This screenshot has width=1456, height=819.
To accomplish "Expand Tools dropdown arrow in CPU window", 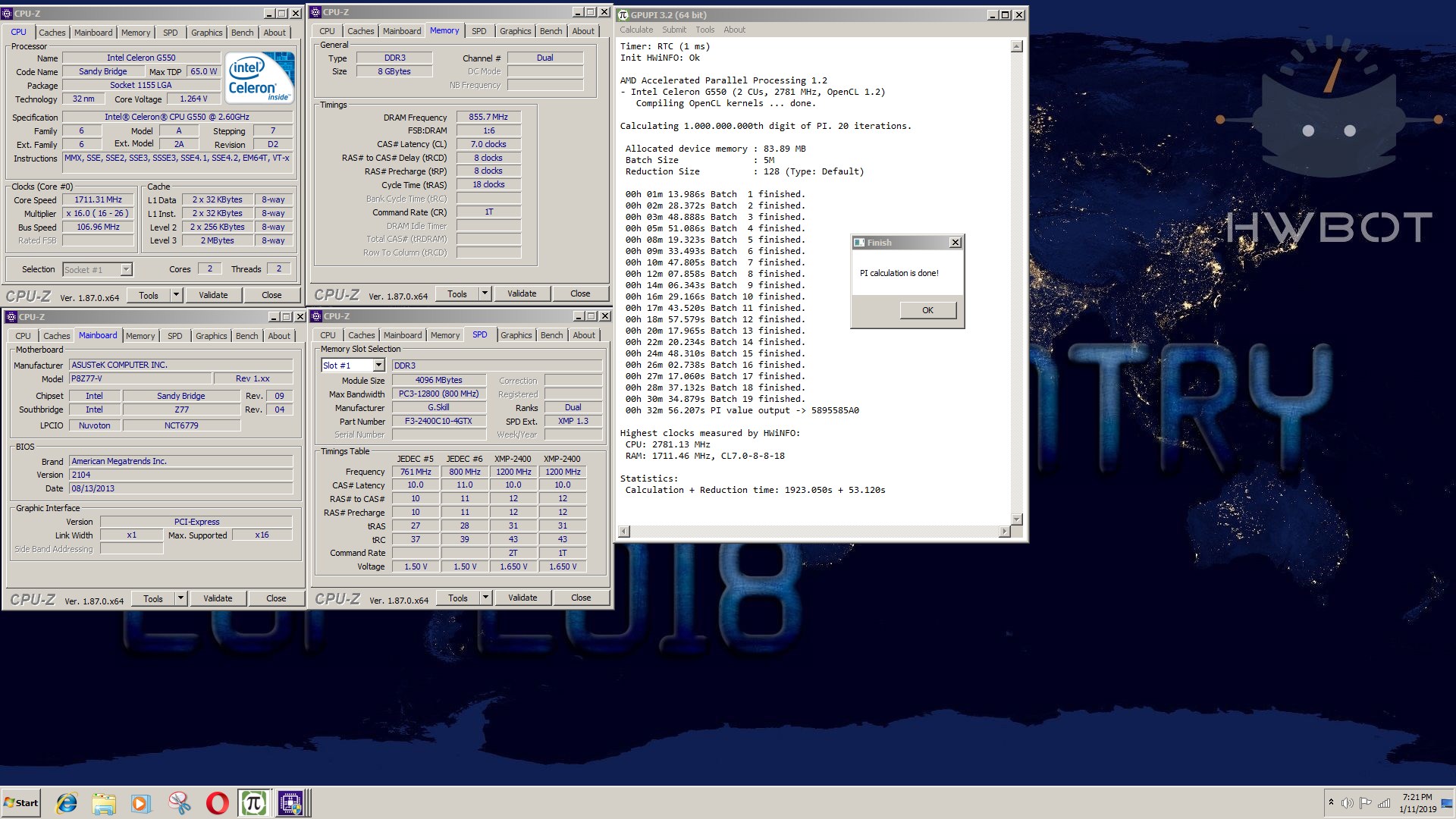I will tap(177, 295).
